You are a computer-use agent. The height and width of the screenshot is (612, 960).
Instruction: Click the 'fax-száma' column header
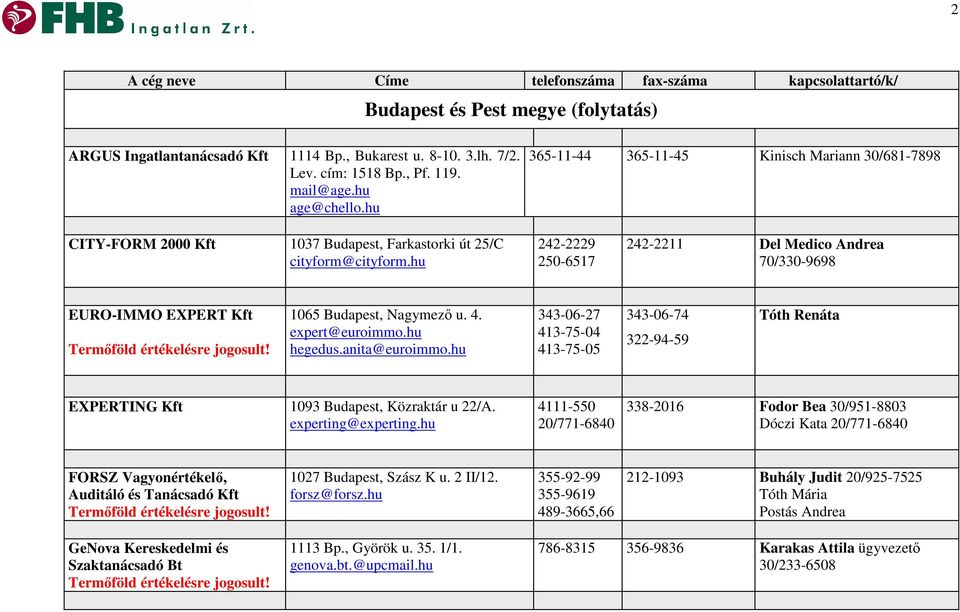[675, 81]
